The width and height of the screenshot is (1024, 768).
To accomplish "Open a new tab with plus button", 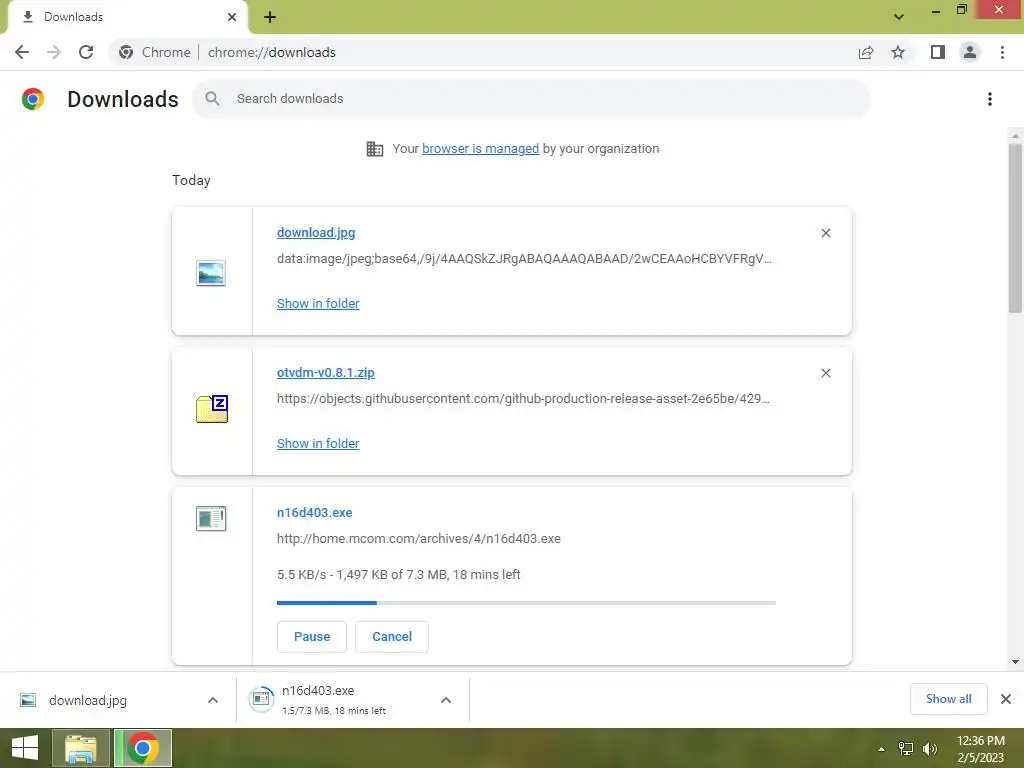I will [x=270, y=17].
